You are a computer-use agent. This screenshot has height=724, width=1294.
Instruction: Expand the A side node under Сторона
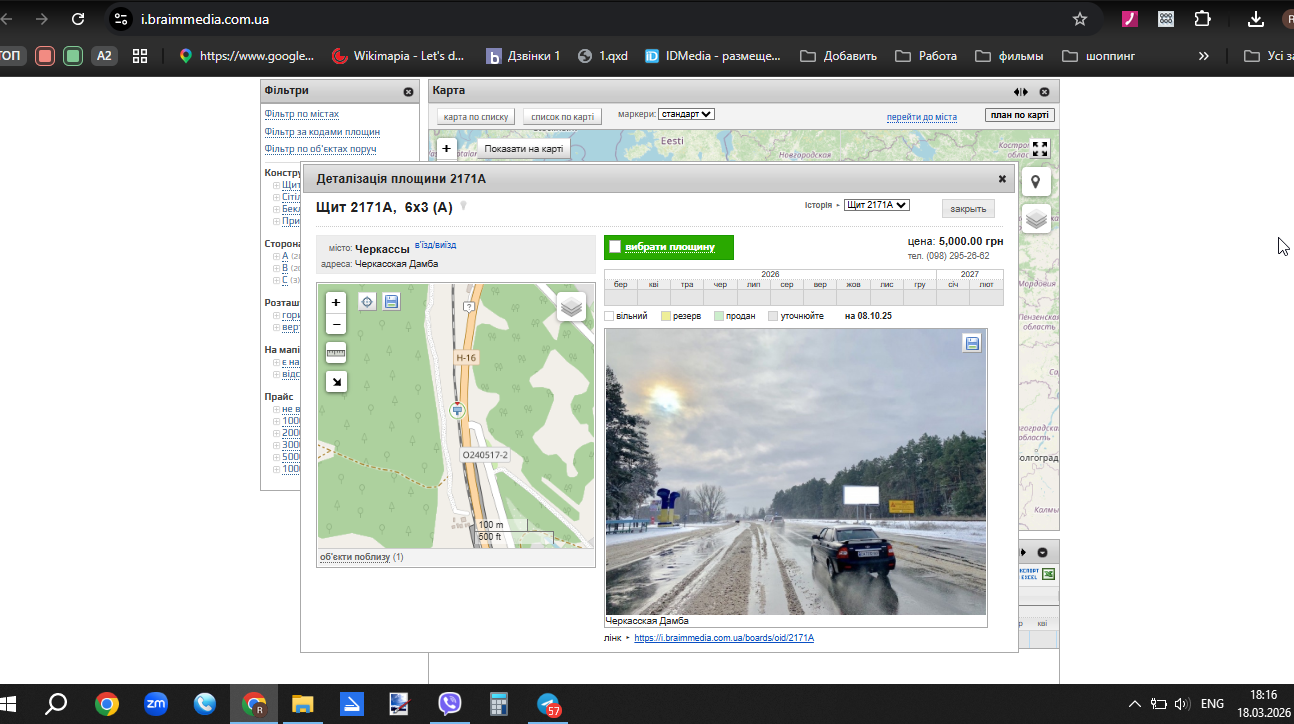277,256
